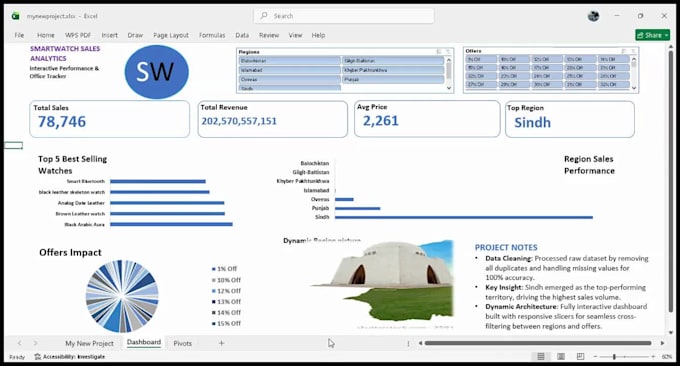Toggle Islamabad in Regions slicer
Viewport: 680px width, 366px height.
[289, 70]
